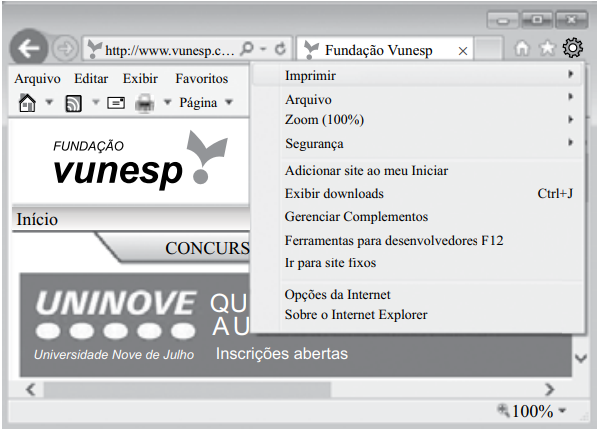Expand the Segurança submenu arrow
The width and height of the screenshot is (597, 434).
pos(570,142)
